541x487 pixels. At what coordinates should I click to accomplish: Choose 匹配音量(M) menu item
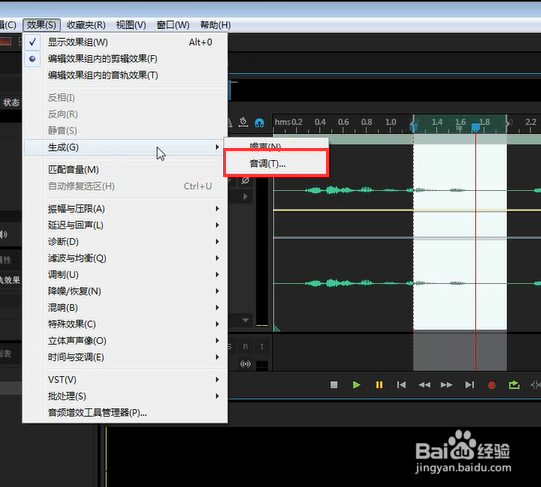(125, 170)
